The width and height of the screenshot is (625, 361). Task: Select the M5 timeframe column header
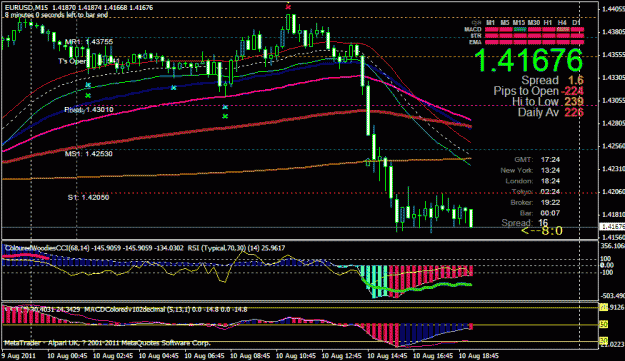505,23
